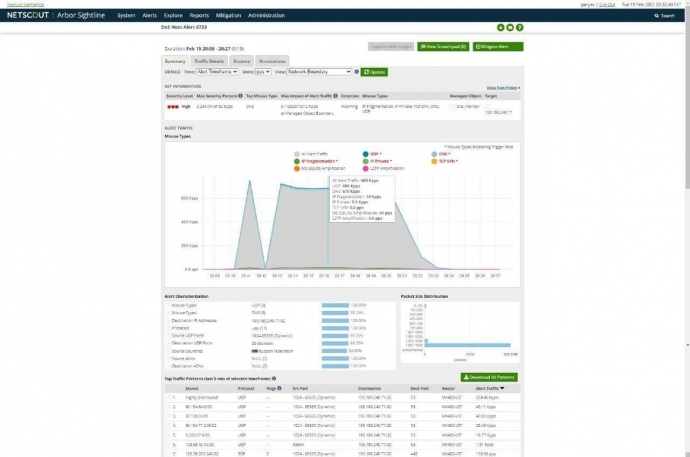Click the Search magnifier in the top bar
690x457 pixels.
[x=657, y=15]
